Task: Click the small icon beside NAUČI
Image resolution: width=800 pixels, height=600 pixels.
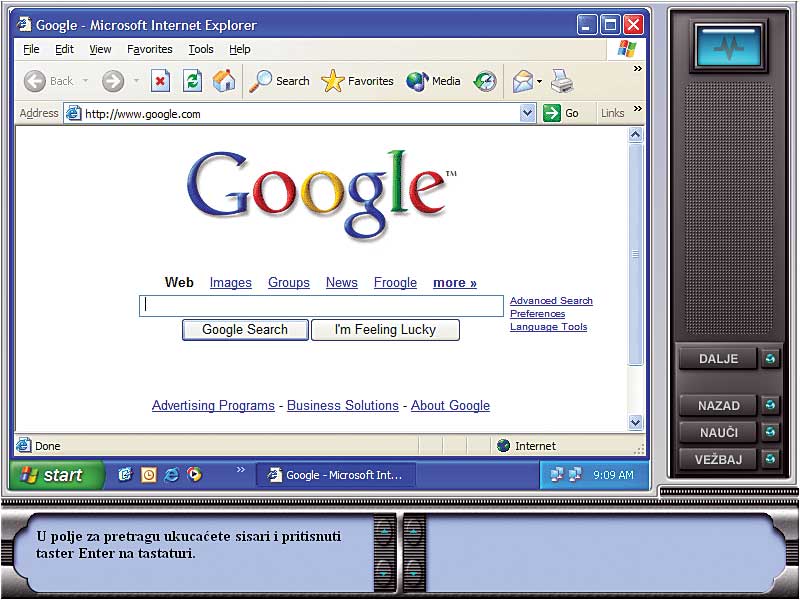Action: 770,432
